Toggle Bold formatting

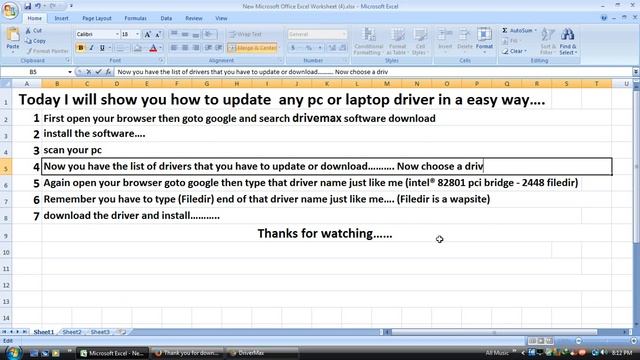[80, 48]
